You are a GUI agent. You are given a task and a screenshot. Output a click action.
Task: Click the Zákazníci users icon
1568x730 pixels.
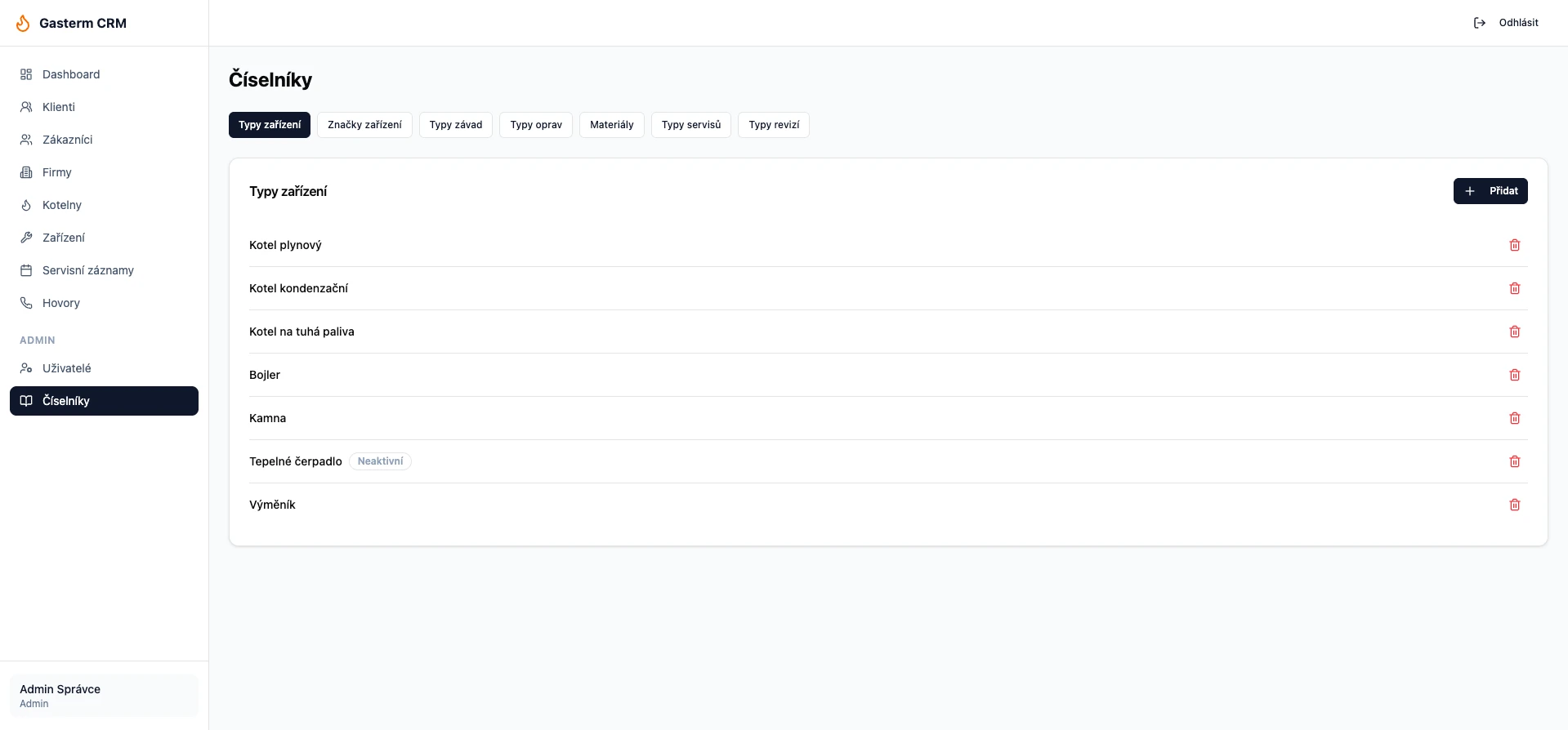click(x=26, y=140)
